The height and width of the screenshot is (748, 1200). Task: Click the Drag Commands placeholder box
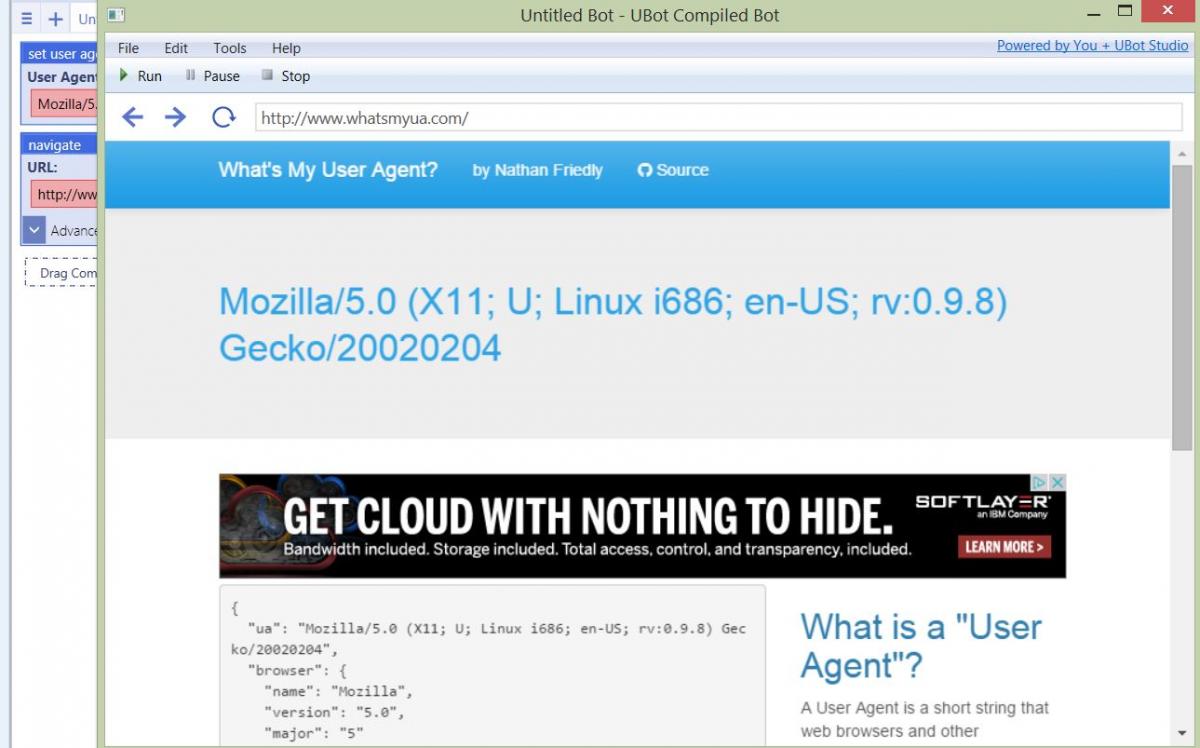pos(61,273)
